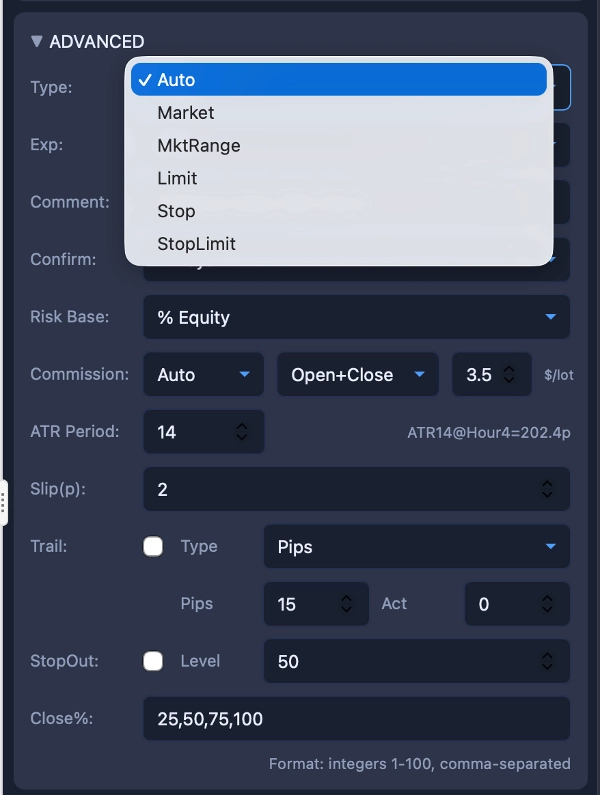Collapse the ADVANCED section triangle
This screenshot has height=795, width=600.
click(37, 42)
